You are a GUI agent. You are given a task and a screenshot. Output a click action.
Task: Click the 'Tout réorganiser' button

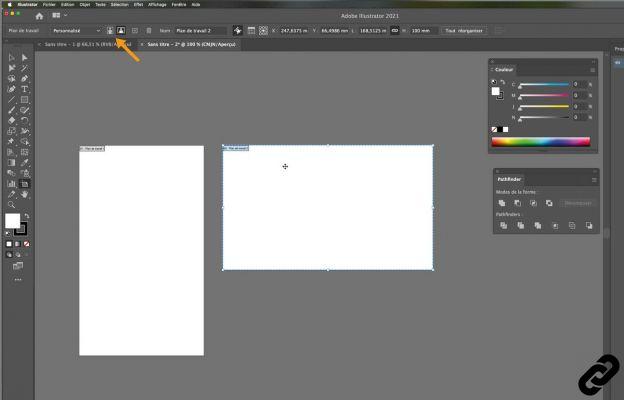464,31
